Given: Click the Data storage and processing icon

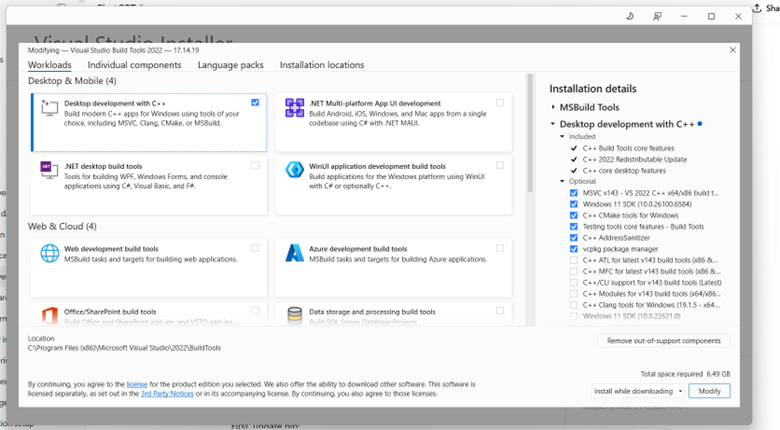Looking at the screenshot, I should pos(294,315).
